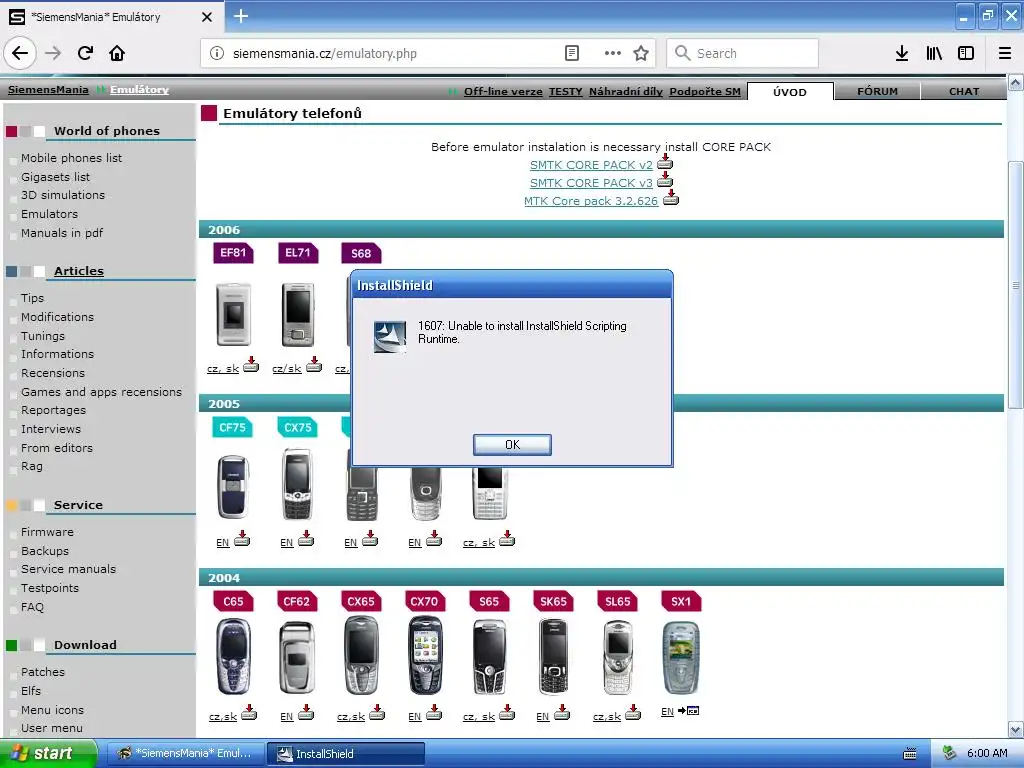Switch to the ÚVOD tab

click(790, 91)
